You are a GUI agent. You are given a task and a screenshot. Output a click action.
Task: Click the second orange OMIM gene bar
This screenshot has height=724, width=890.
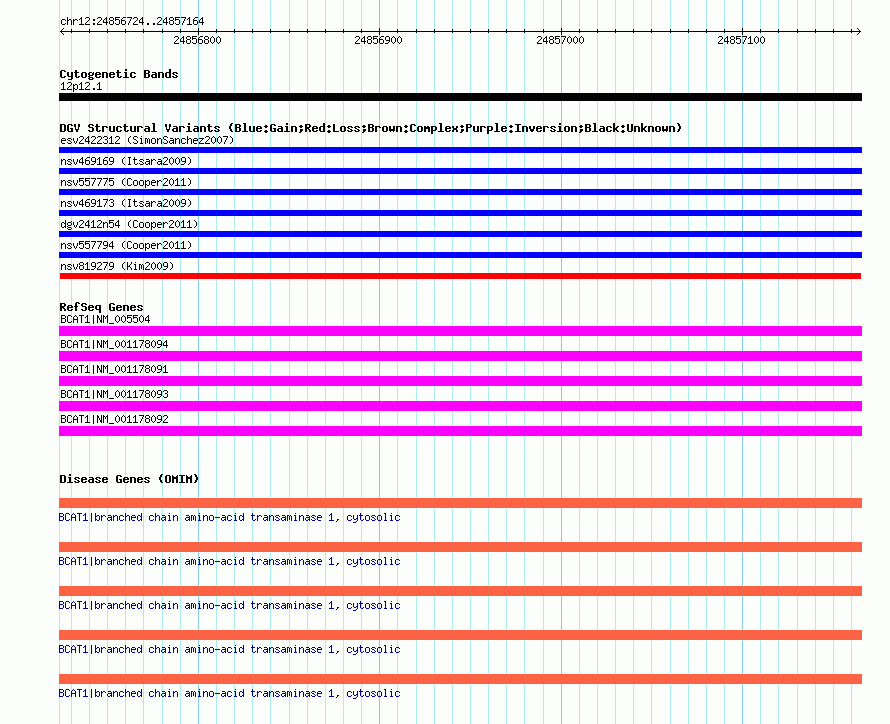click(460, 547)
